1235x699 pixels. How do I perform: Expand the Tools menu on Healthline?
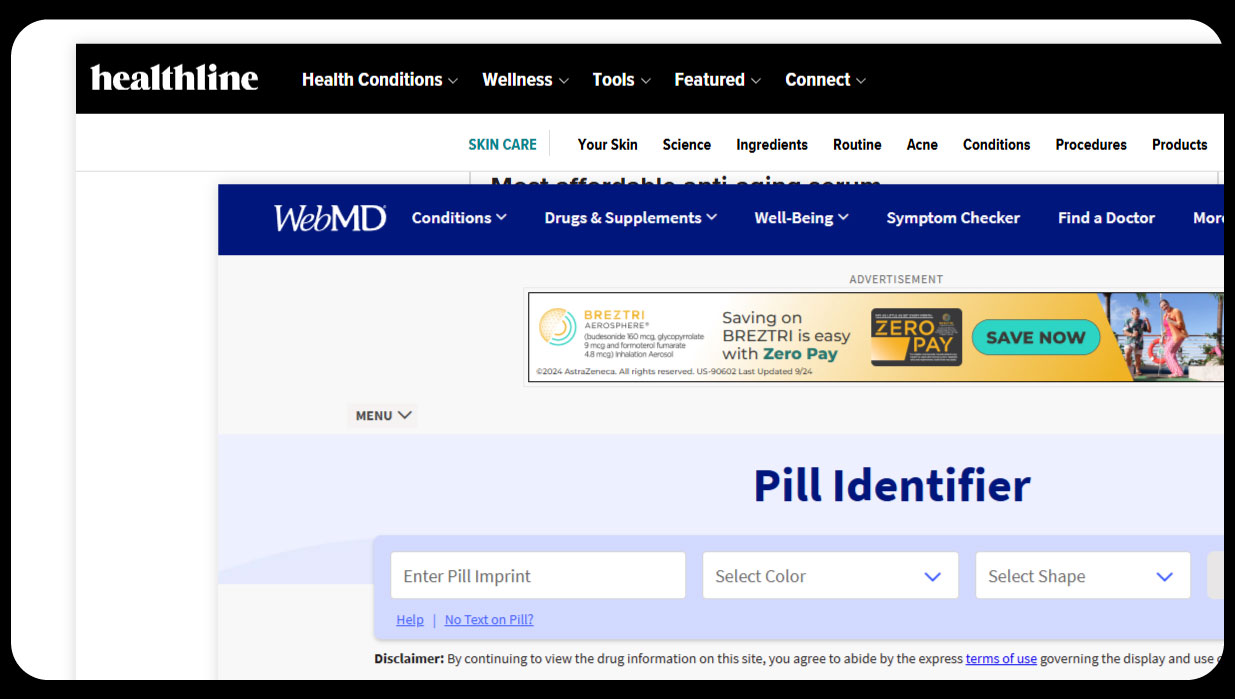click(621, 80)
